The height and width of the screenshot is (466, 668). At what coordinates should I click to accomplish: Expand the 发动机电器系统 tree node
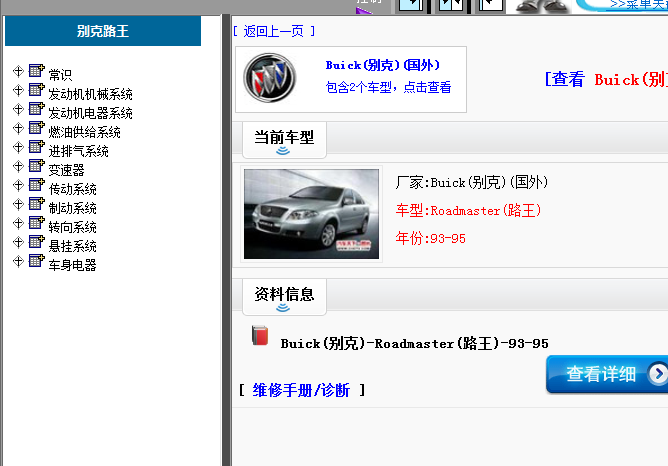coord(18,109)
